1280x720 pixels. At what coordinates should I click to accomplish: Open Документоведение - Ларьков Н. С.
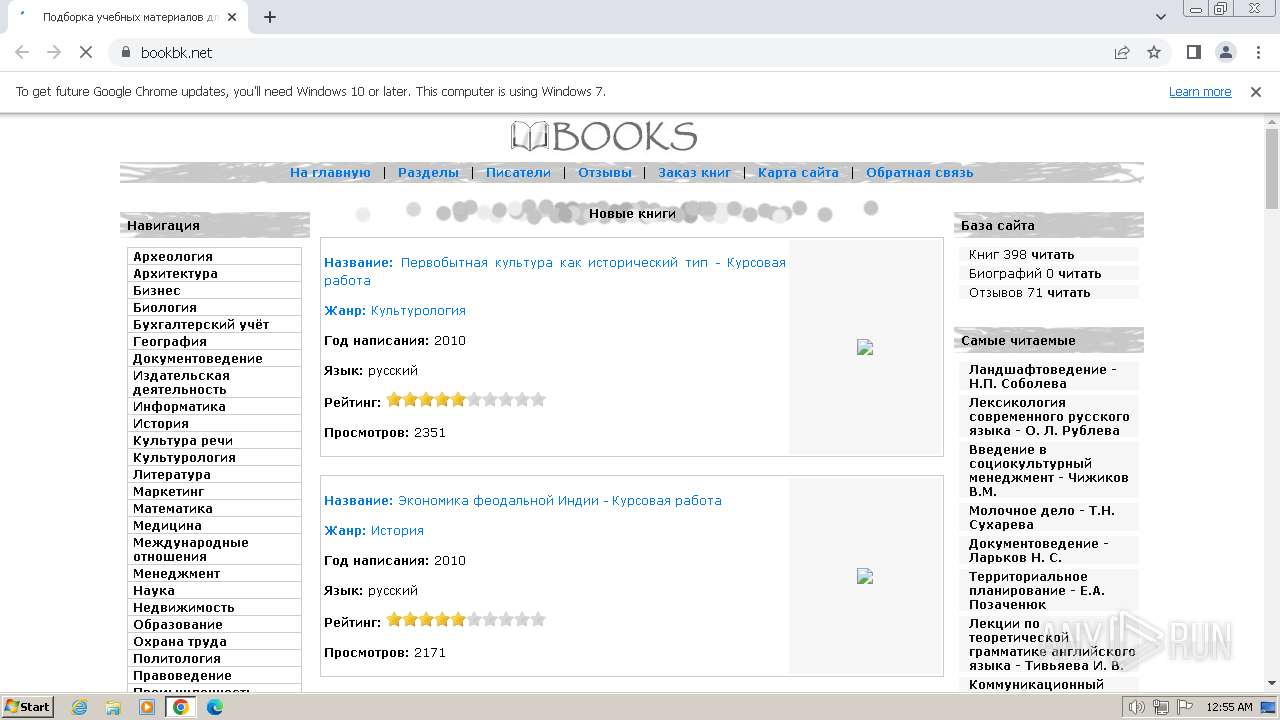point(1039,550)
